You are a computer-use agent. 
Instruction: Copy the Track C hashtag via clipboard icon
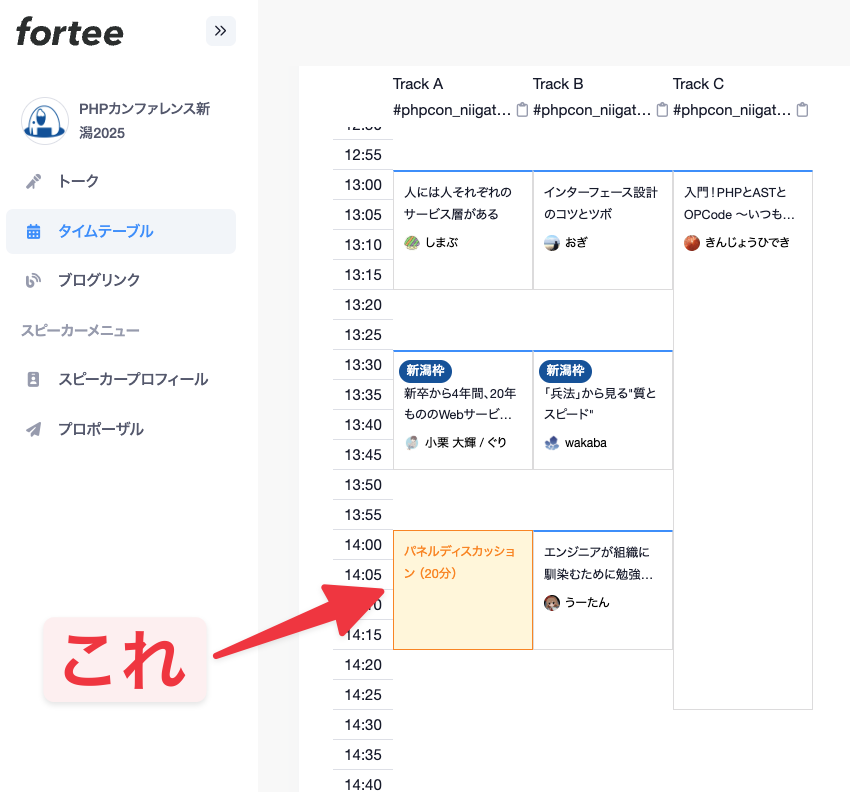click(x=802, y=110)
